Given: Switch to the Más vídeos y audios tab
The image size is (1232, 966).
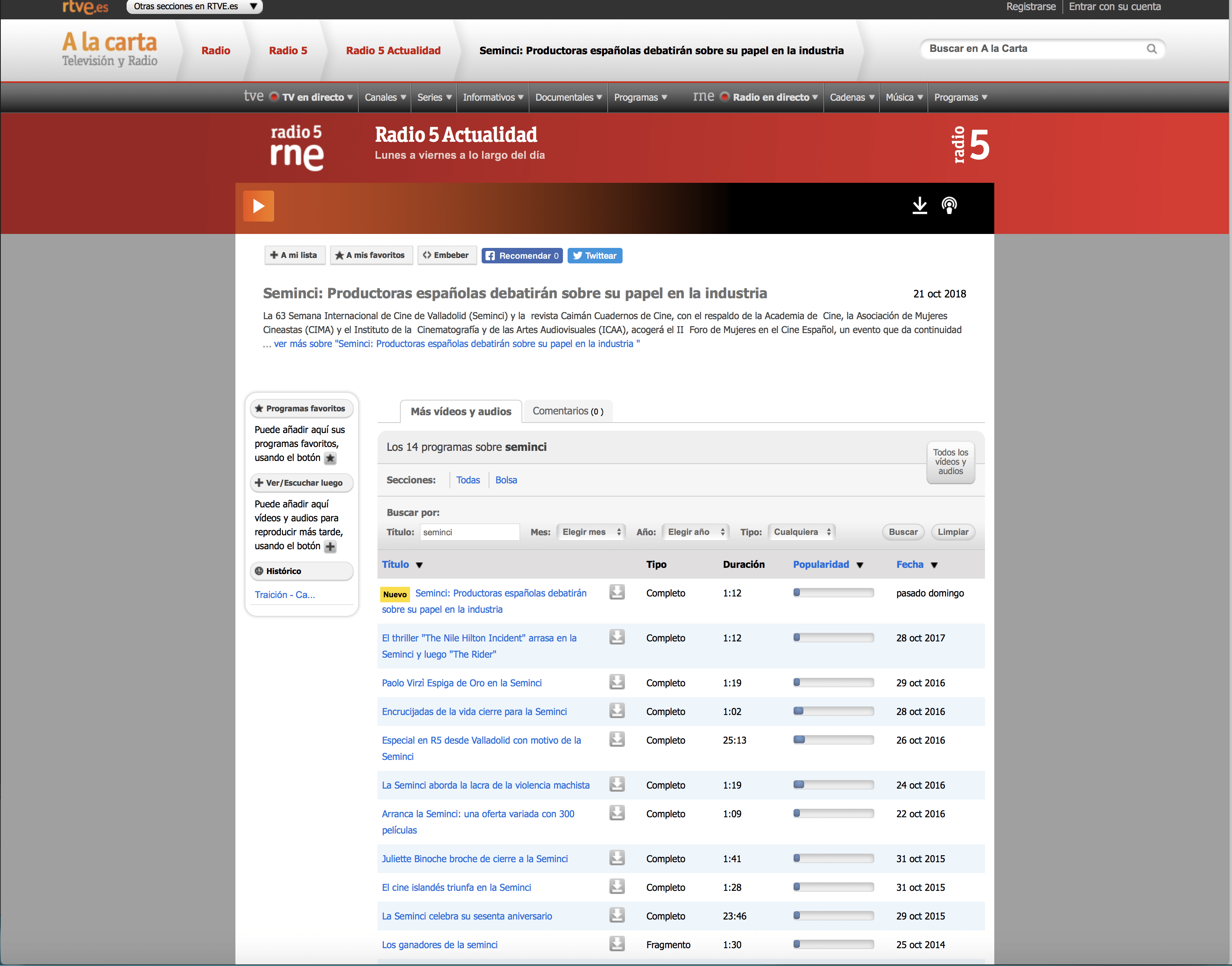Looking at the screenshot, I should click(x=461, y=411).
